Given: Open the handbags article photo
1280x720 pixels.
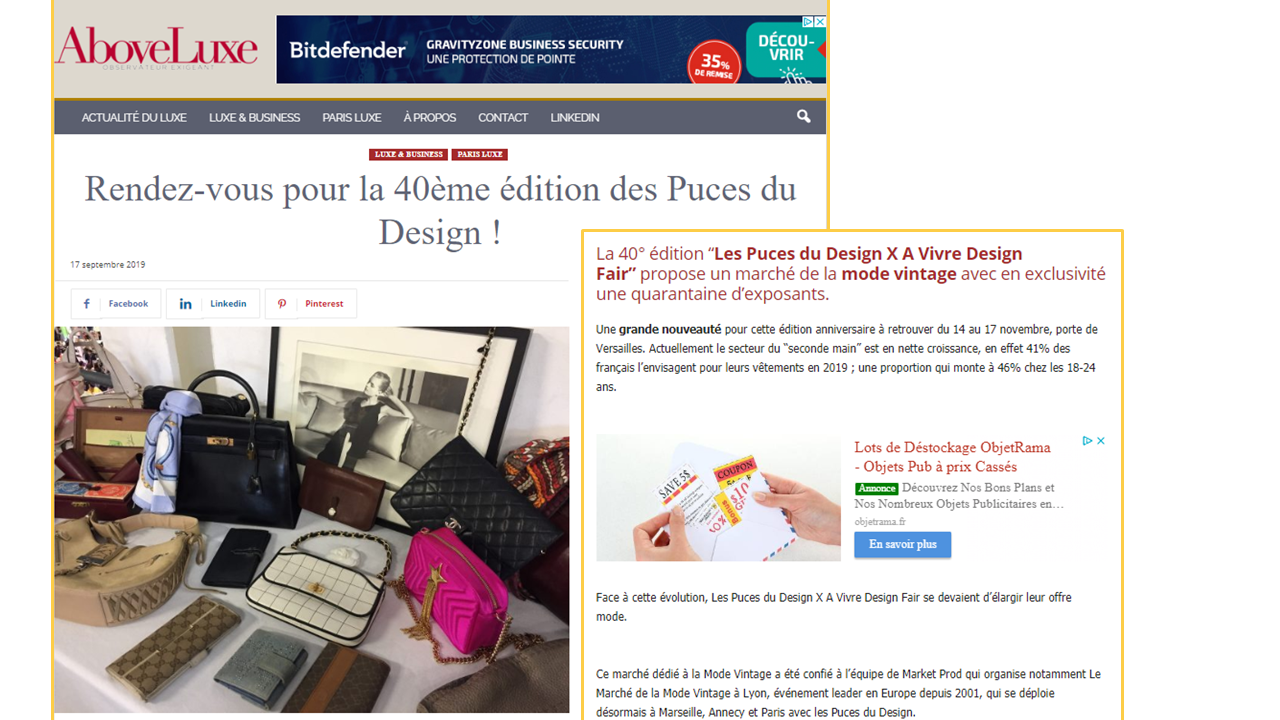Looking at the screenshot, I should [311, 519].
